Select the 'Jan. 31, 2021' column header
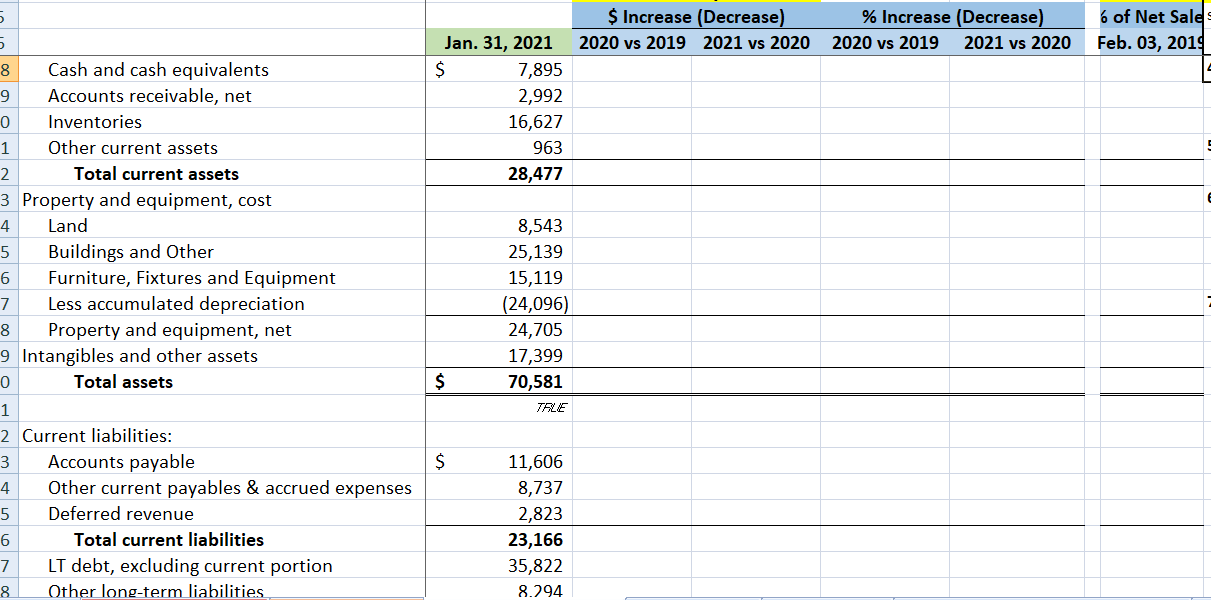 (499, 42)
